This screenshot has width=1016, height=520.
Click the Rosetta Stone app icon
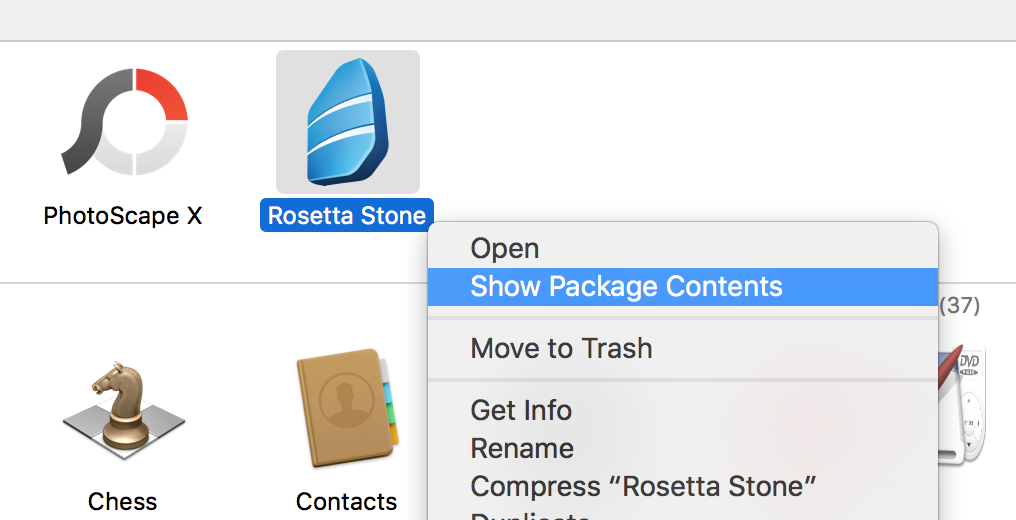coord(348,122)
